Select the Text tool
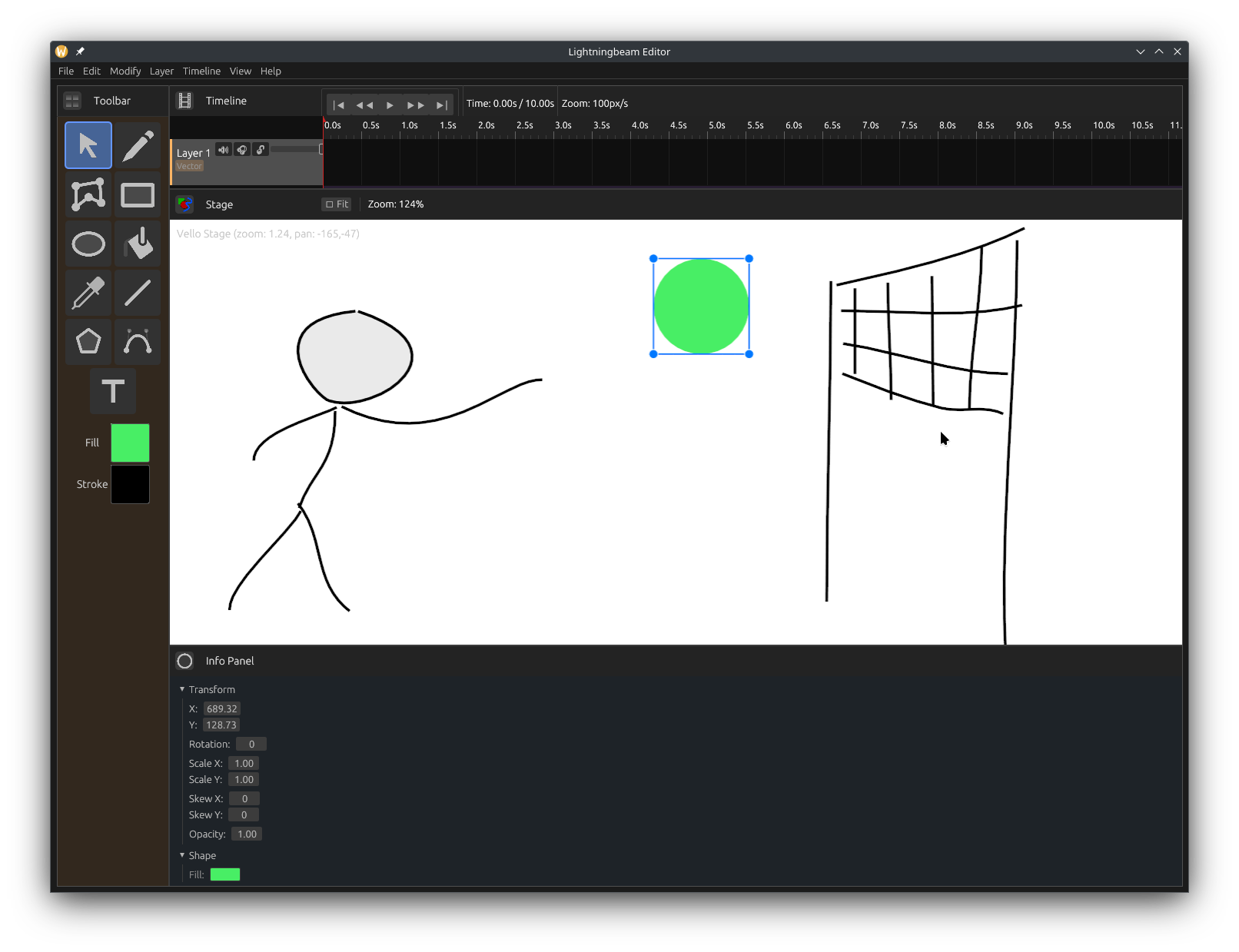The height and width of the screenshot is (952, 1239). [x=113, y=391]
